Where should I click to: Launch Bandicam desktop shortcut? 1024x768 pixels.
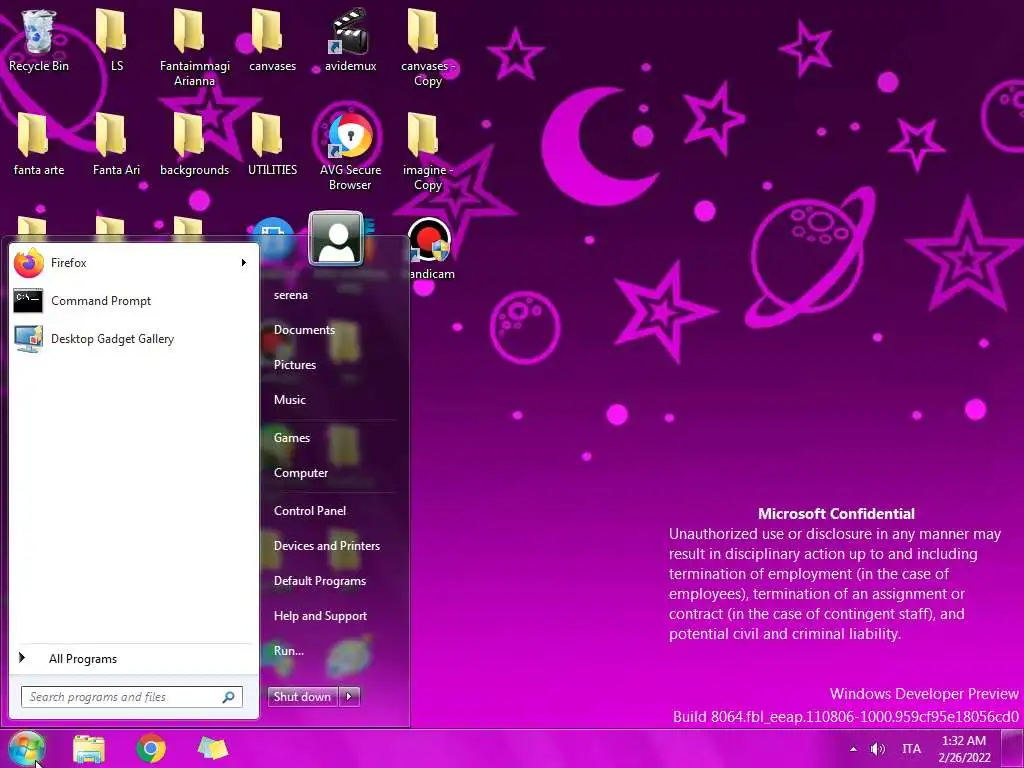[x=429, y=248]
